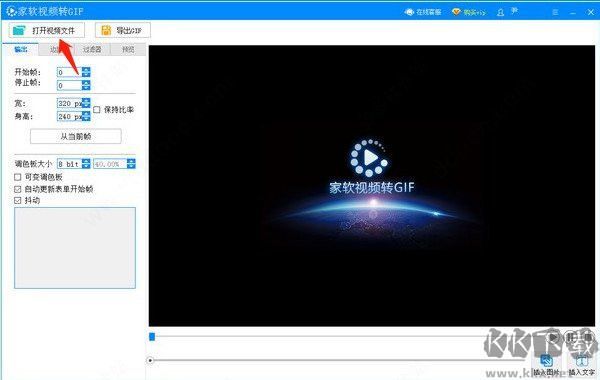Switch to the Filter (过滤器) tab
Image resolution: width=600 pixels, height=380 pixels.
(92, 49)
